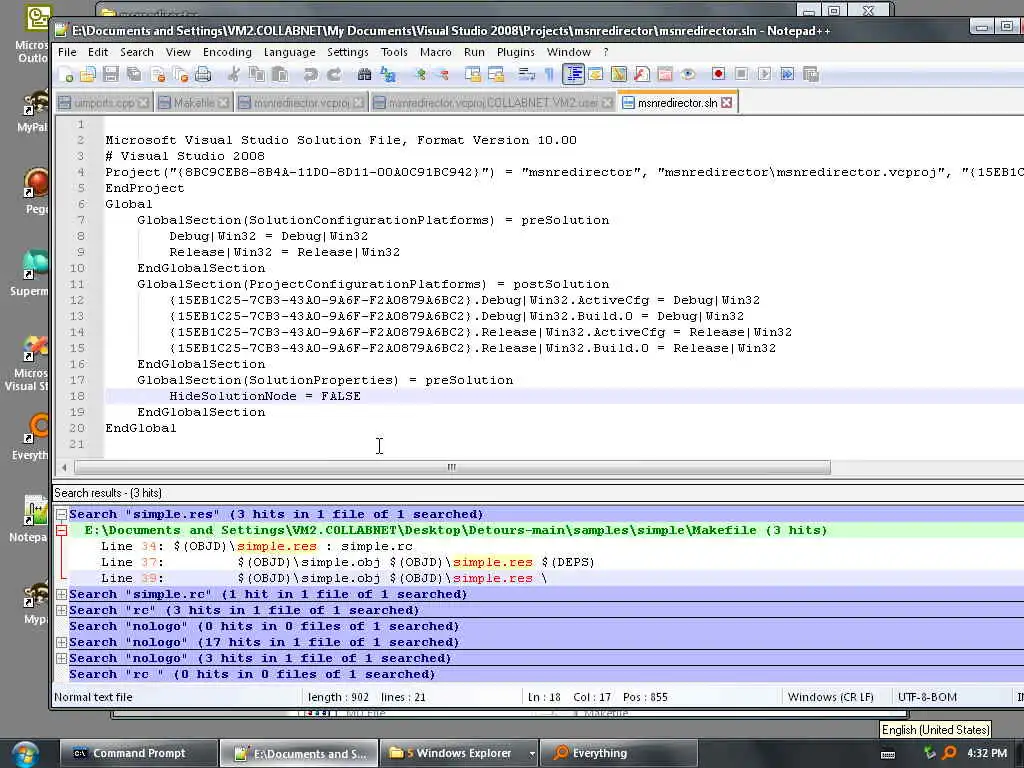Create a new document with New icon
Image resolution: width=1024 pixels, height=768 pixels.
pyautogui.click(x=65, y=74)
